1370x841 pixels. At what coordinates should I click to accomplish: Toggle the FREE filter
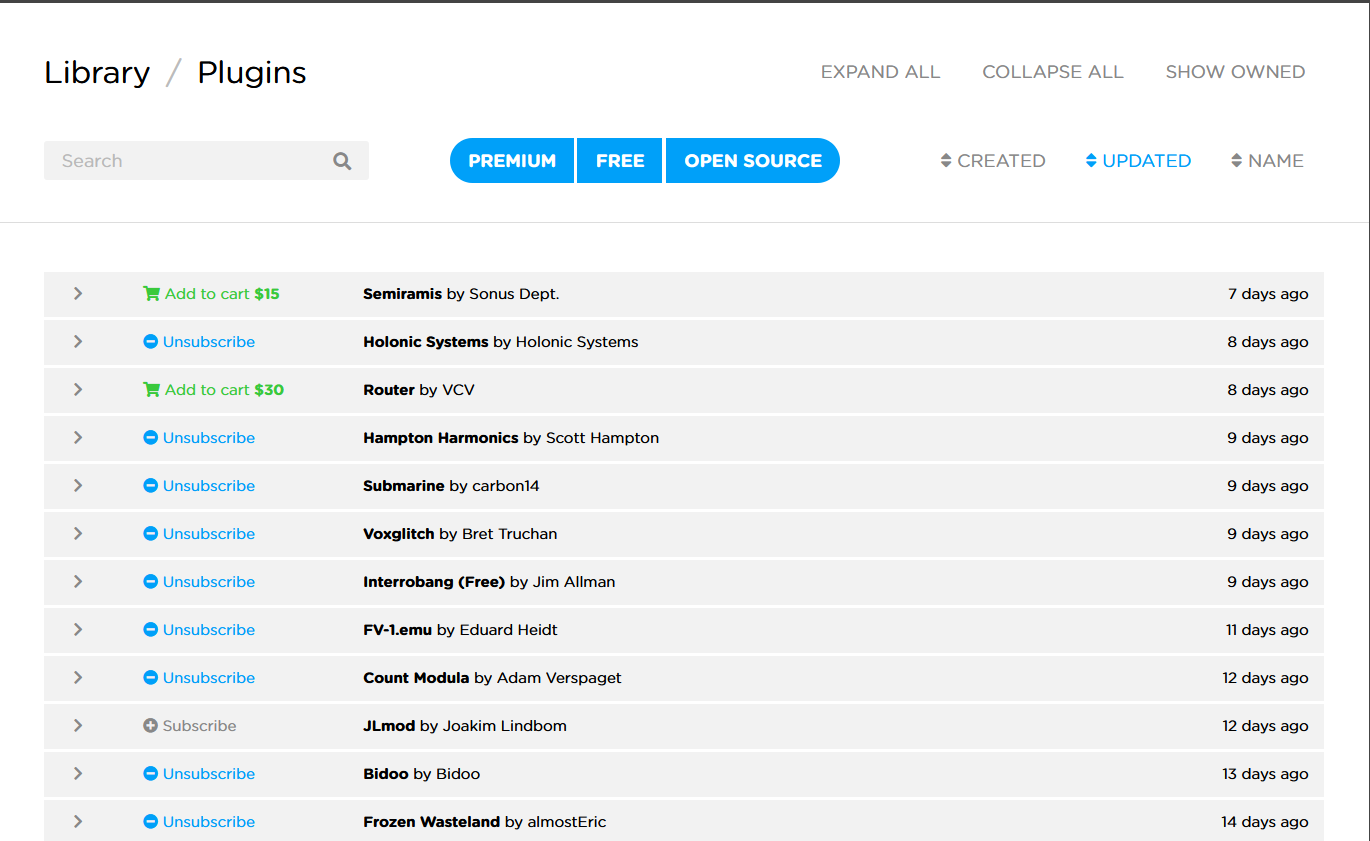620,161
